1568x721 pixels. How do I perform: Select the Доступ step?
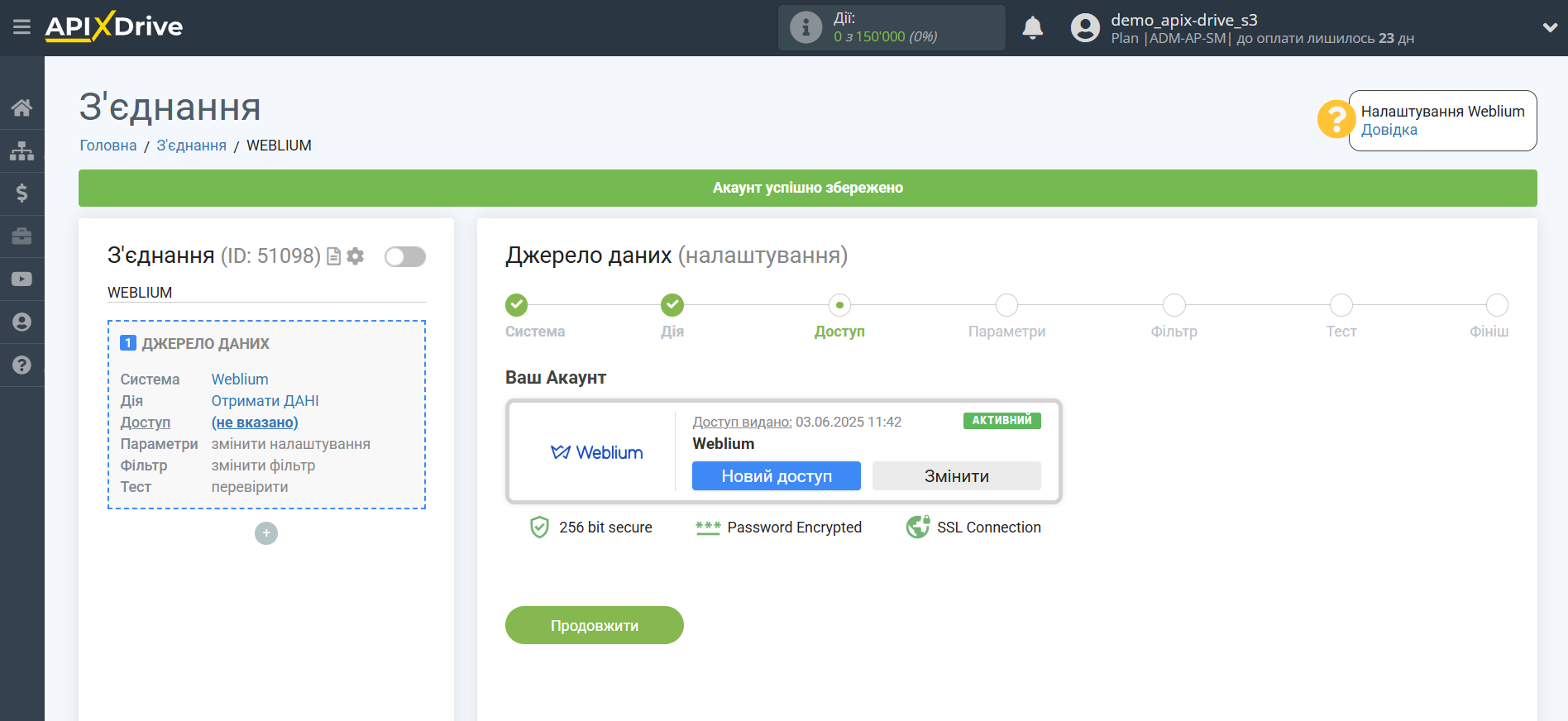click(839, 305)
